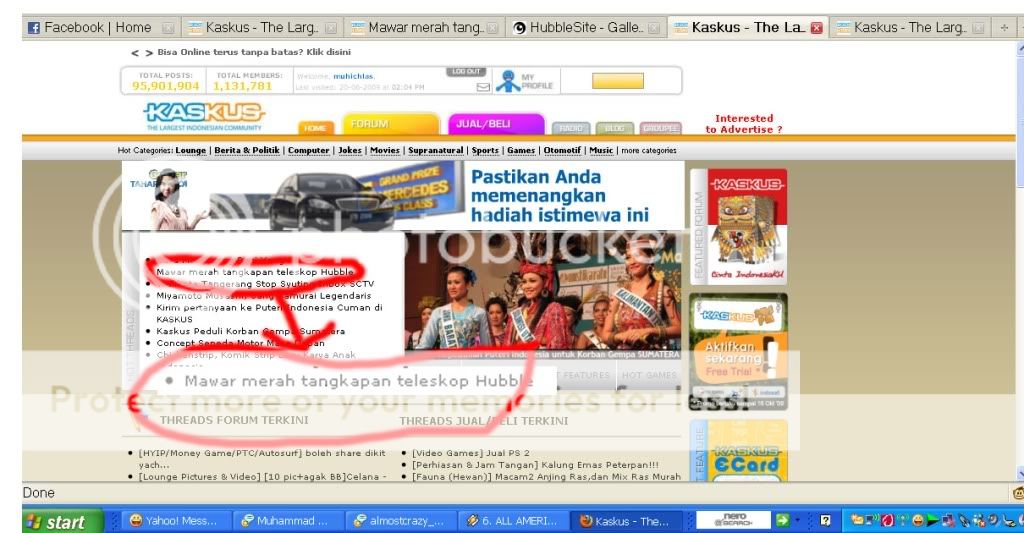Click the more categories link
Image resolution: width=1024 pixels, height=533 pixels.
click(x=648, y=150)
